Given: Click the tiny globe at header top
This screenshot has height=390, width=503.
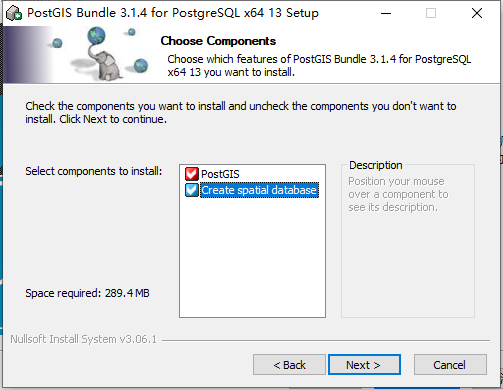Looking at the screenshot, I should coord(132,32).
